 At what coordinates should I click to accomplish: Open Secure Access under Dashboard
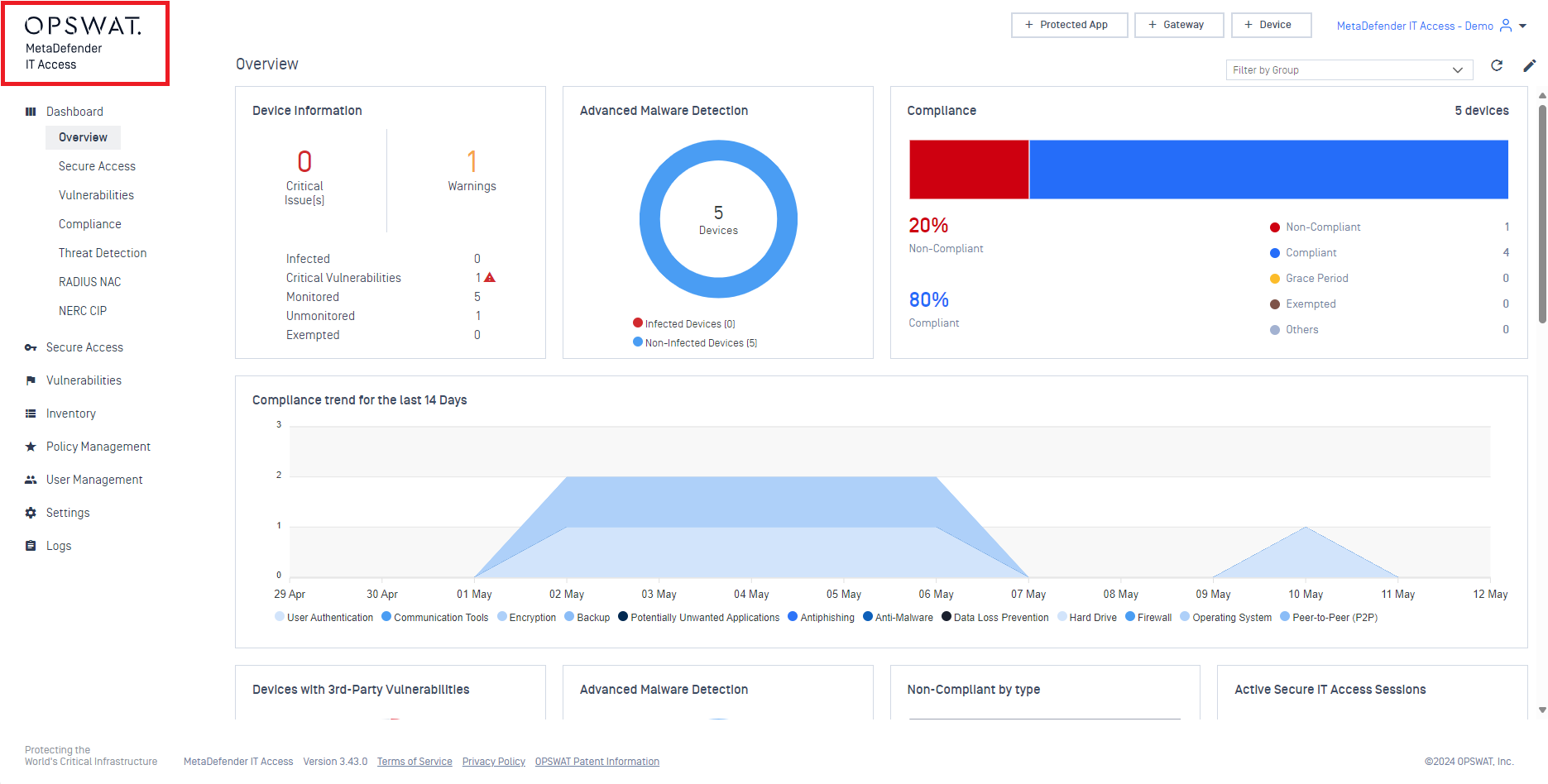pos(97,166)
